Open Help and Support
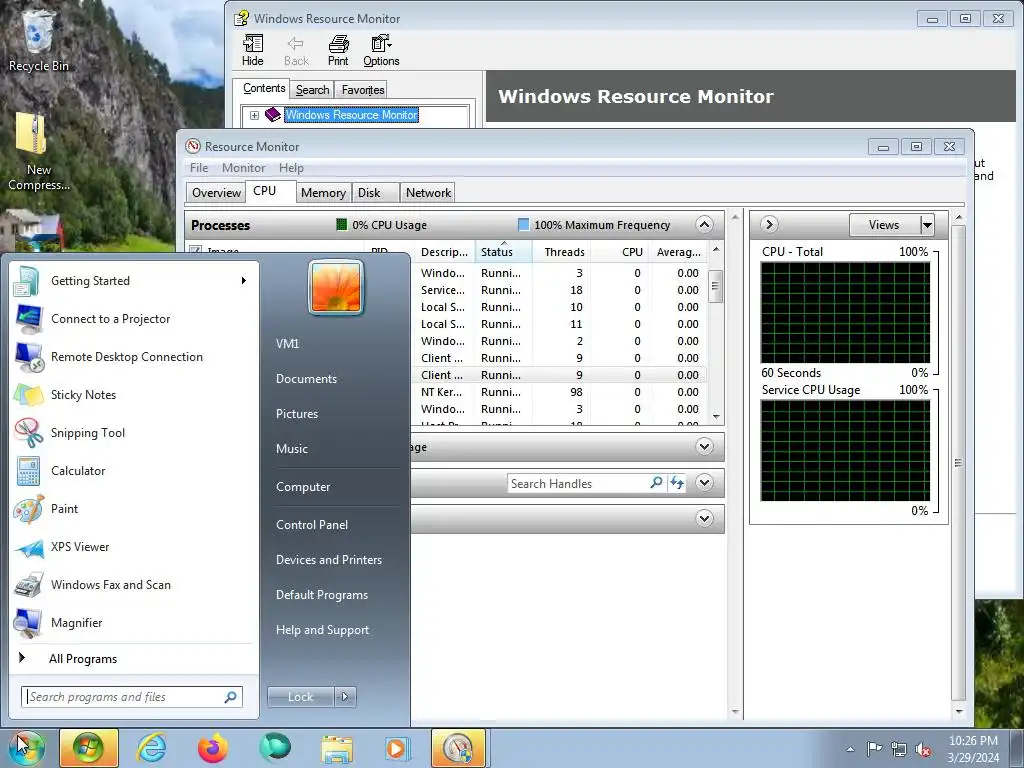This screenshot has height=768, width=1024. point(322,630)
